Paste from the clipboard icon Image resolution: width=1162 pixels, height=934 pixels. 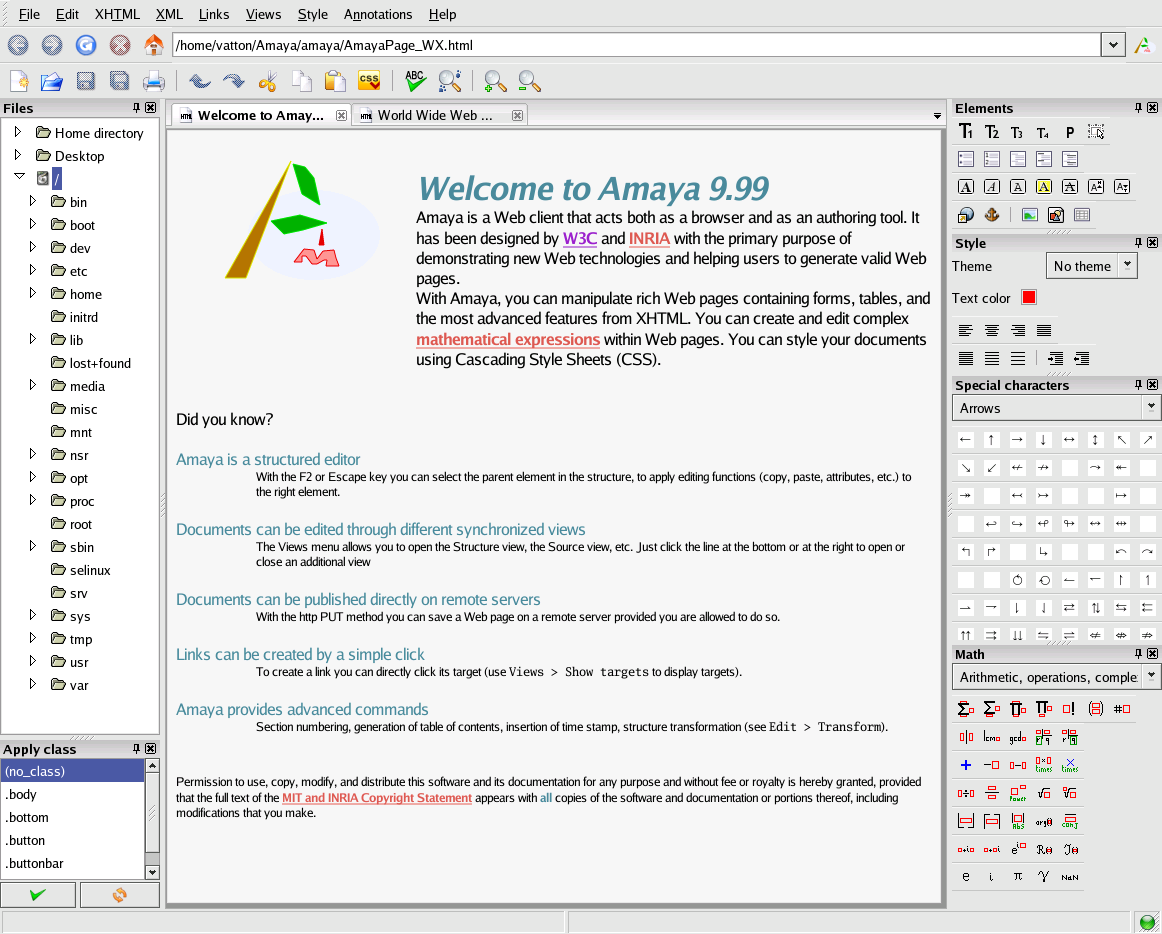[x=335, y=80]
